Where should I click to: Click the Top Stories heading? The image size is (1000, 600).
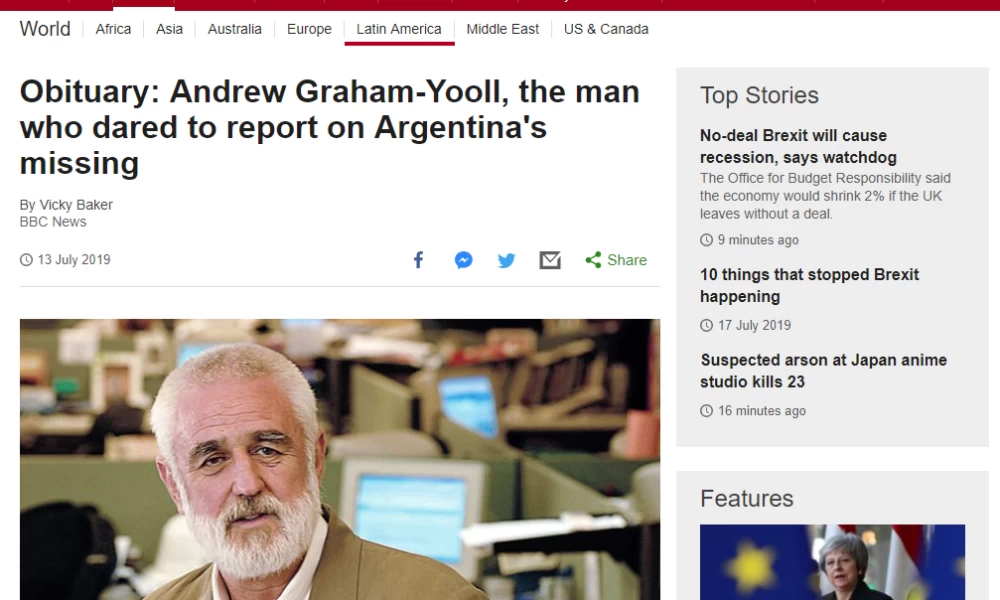click(x=759, y=95)
